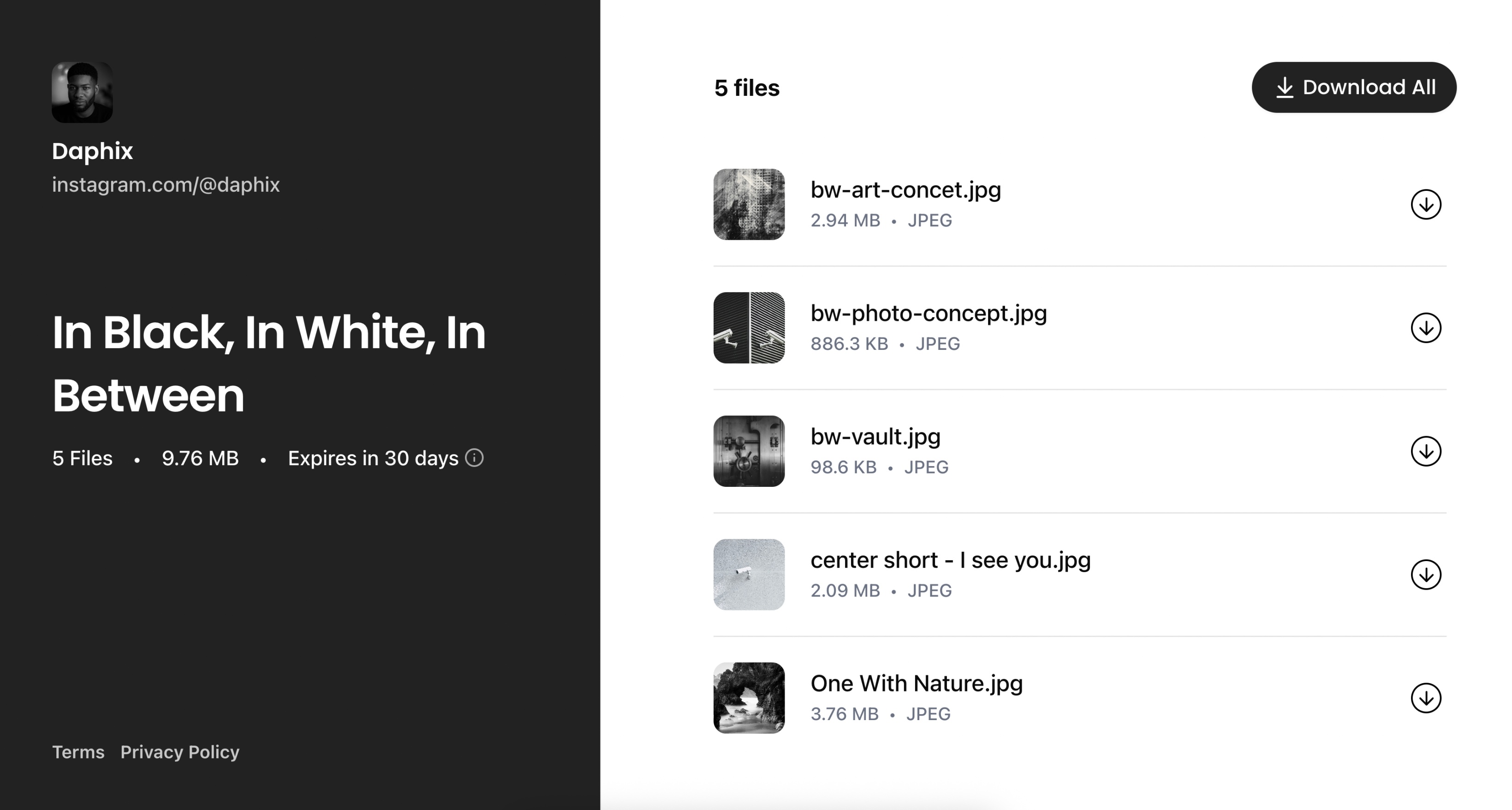Open the Privacy Policy link
Image resolution: width=1512 pixels, height=810 pixels.
point(179,752)
